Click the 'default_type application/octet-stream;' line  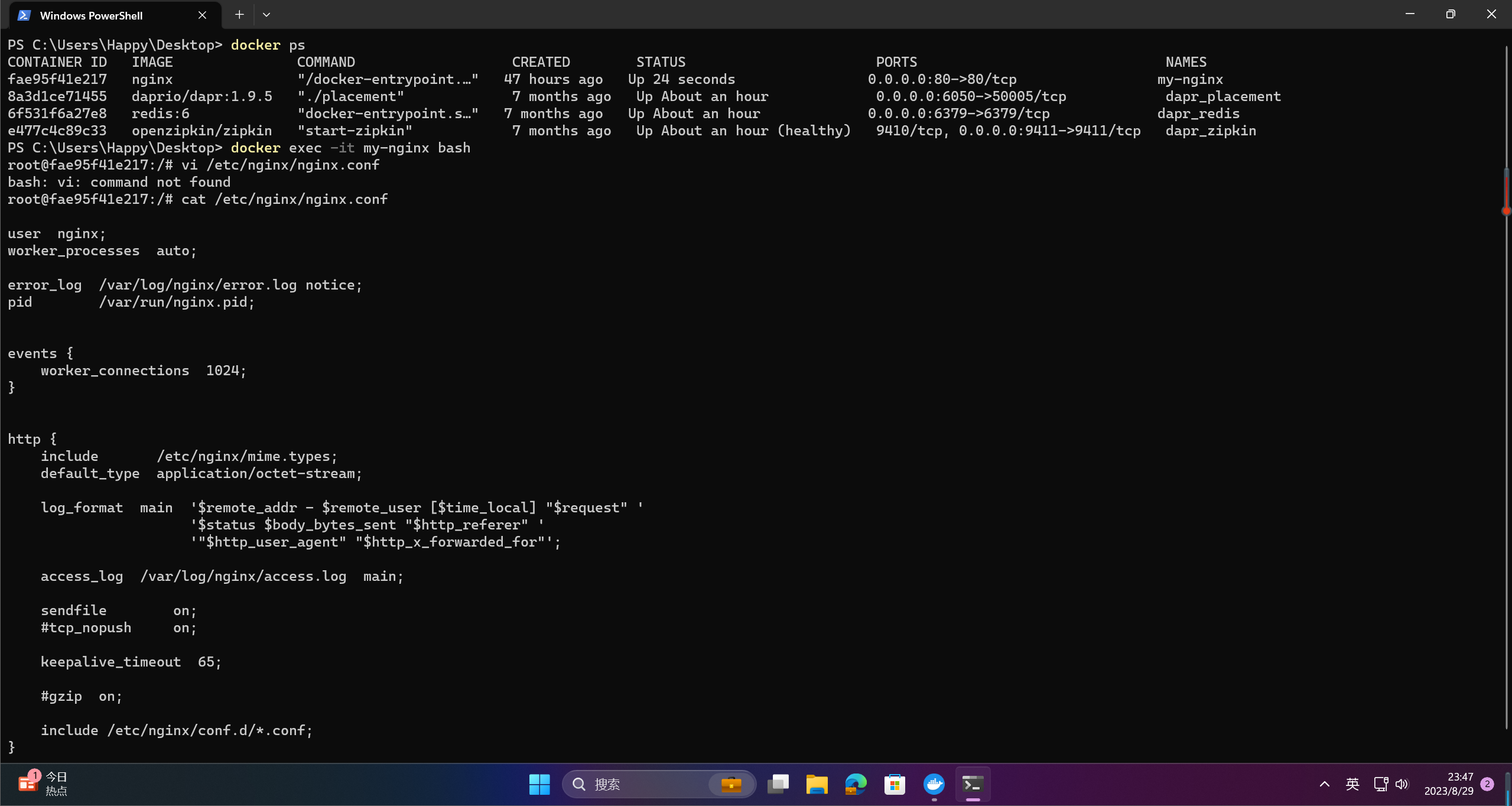coord(201,473)
